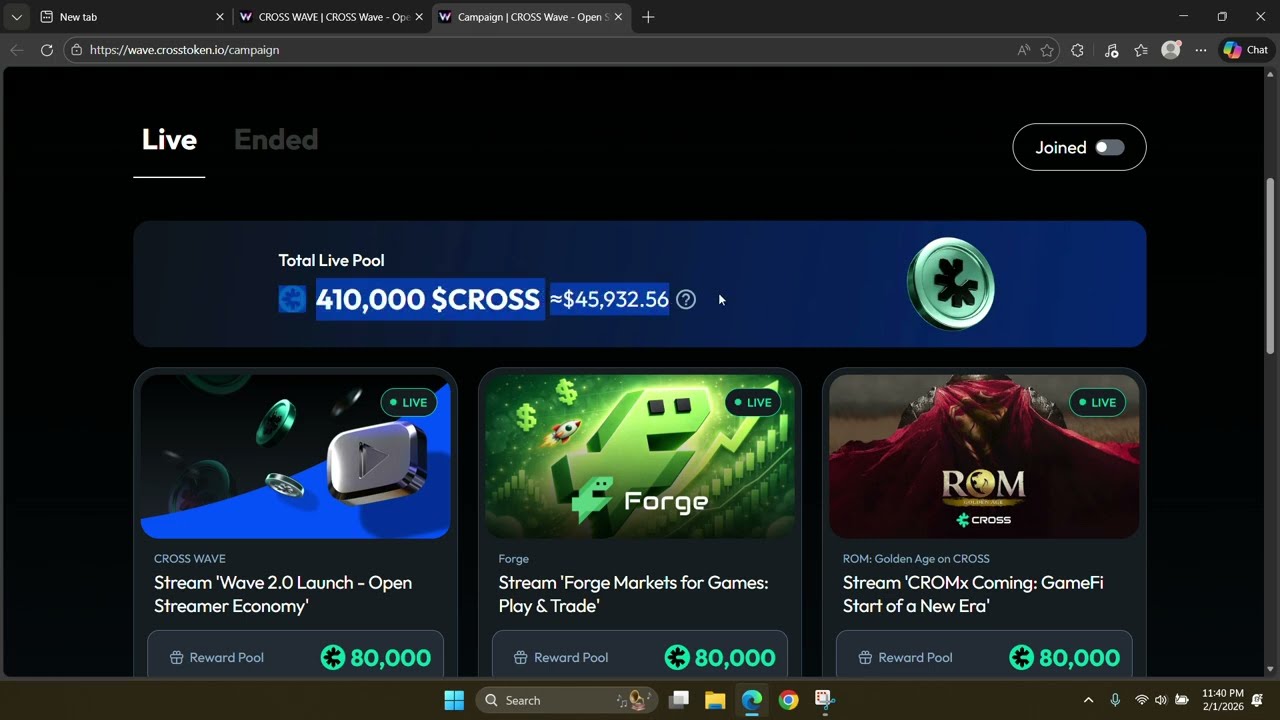Click Reward Pool gift icon on CROSS WAVE card
The width and height of the screenshot is (1280, 720).
(176, 658)
